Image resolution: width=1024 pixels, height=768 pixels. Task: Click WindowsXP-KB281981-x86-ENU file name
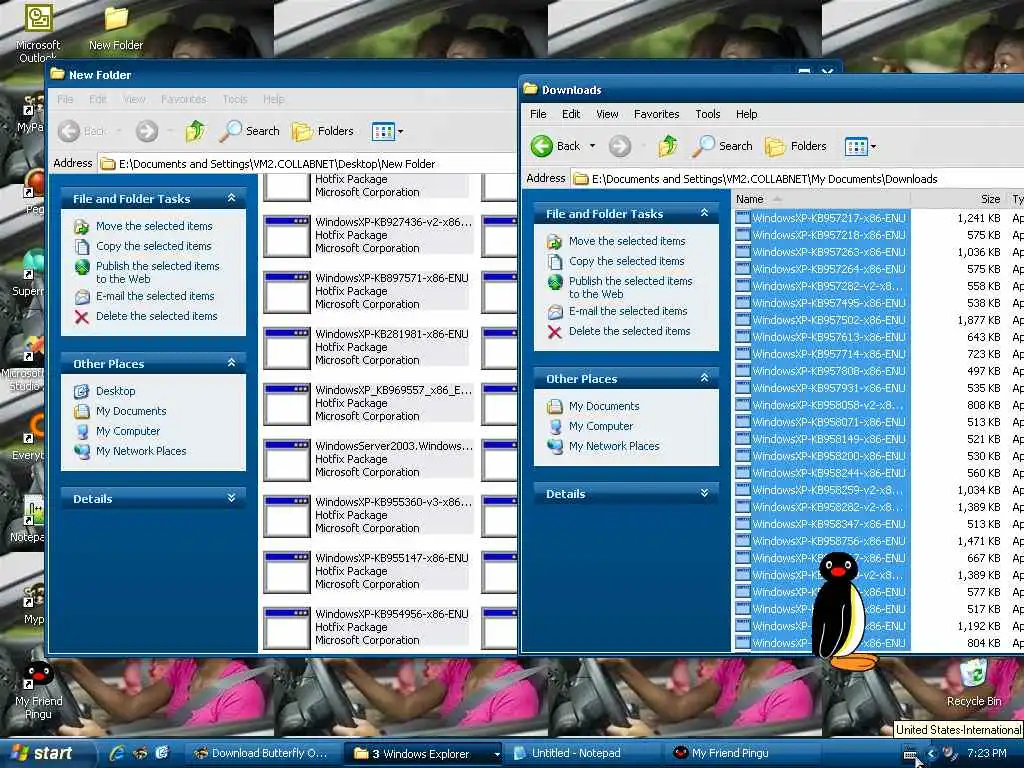pyautogui.click(x=392, y=334)
